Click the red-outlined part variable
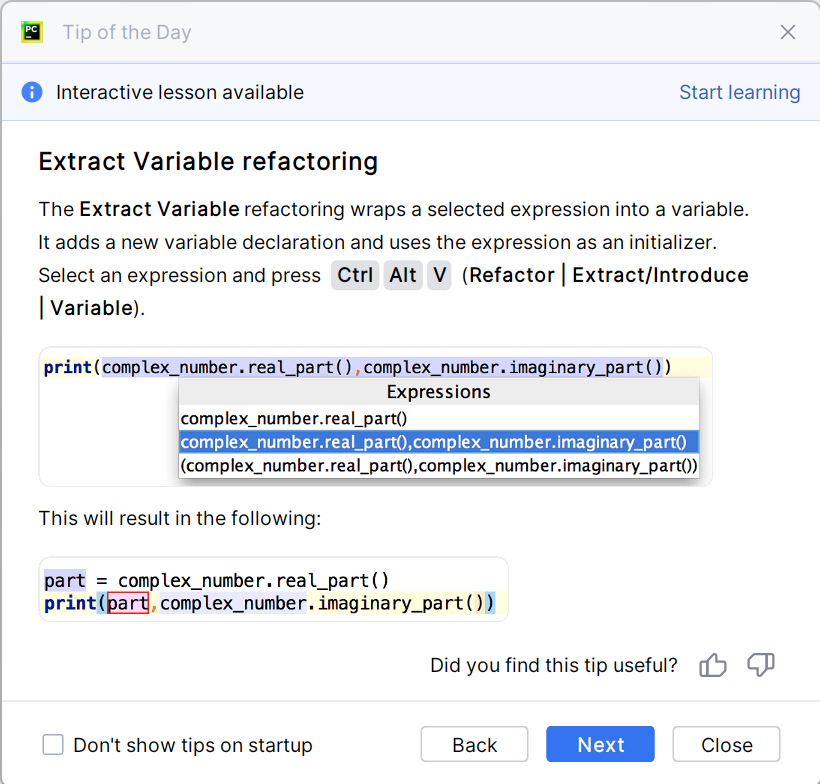 [x=128, y=603]
